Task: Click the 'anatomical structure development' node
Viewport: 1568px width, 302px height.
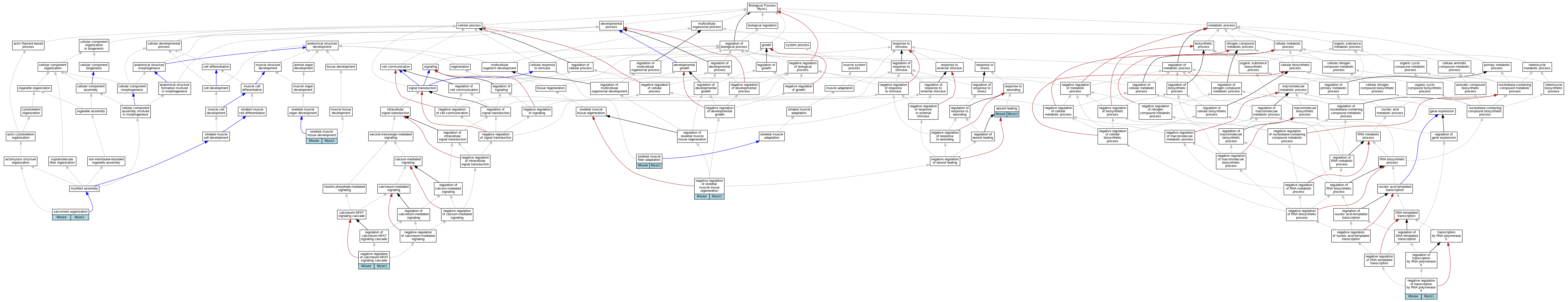Action: click(322, 45)
